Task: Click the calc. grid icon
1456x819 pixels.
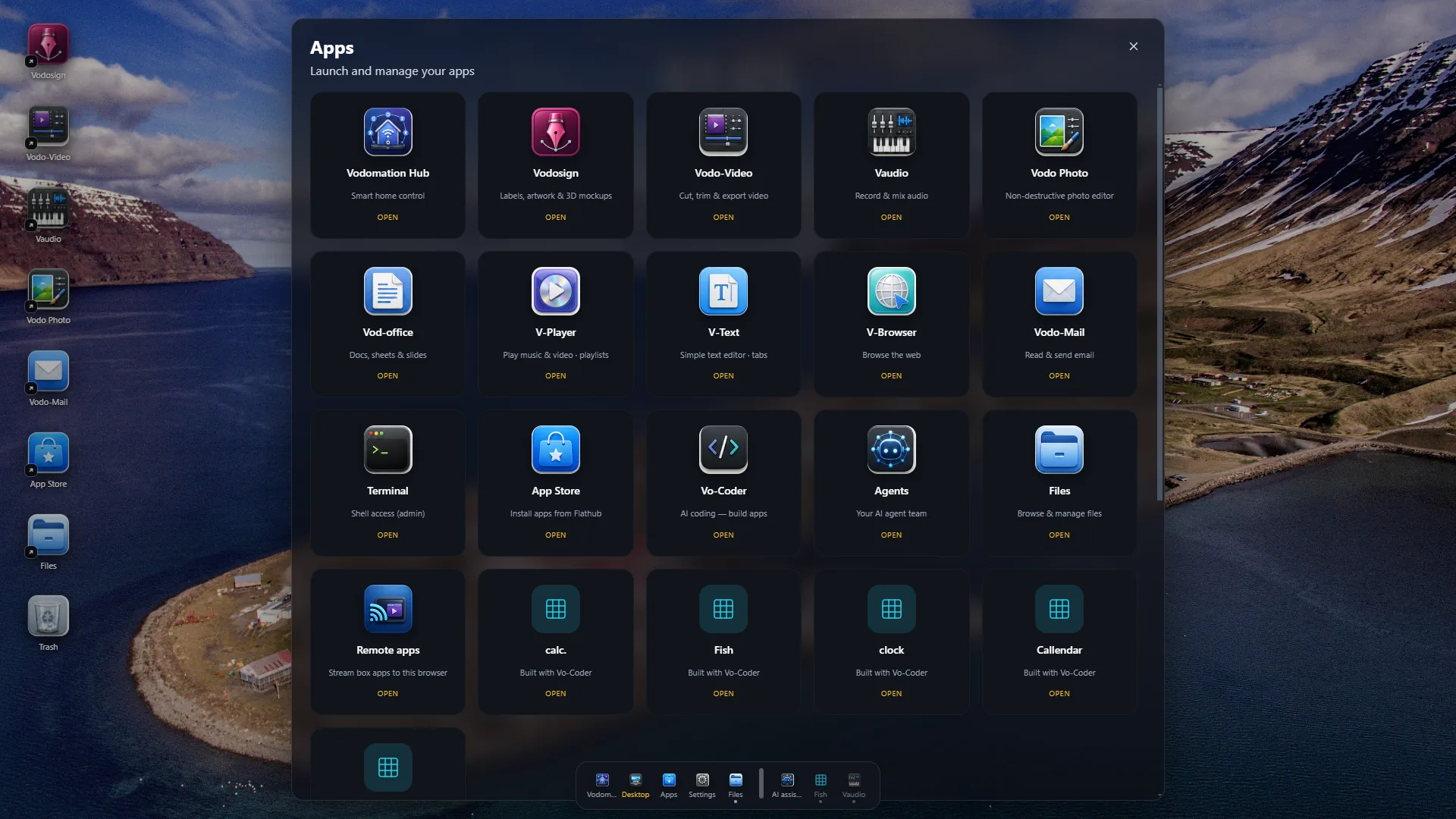Action: click(556, 609)
